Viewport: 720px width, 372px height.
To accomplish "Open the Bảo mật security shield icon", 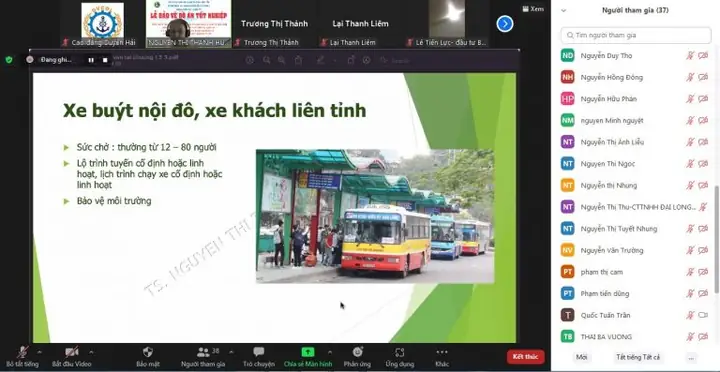I will point(147,352).
